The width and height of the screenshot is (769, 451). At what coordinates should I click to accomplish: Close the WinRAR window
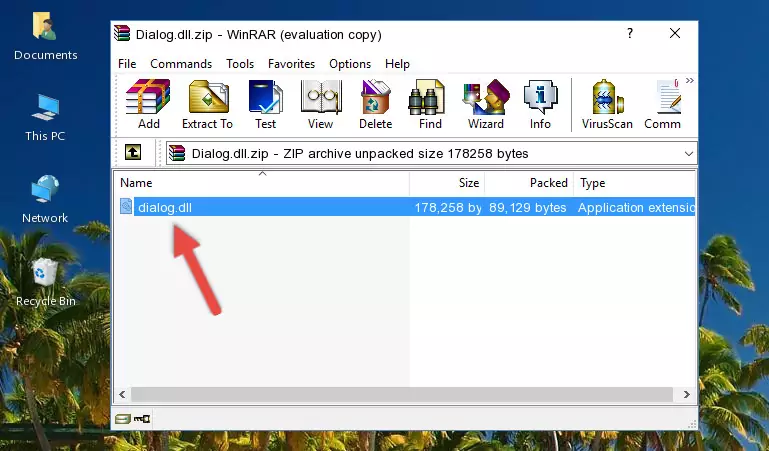675,33
